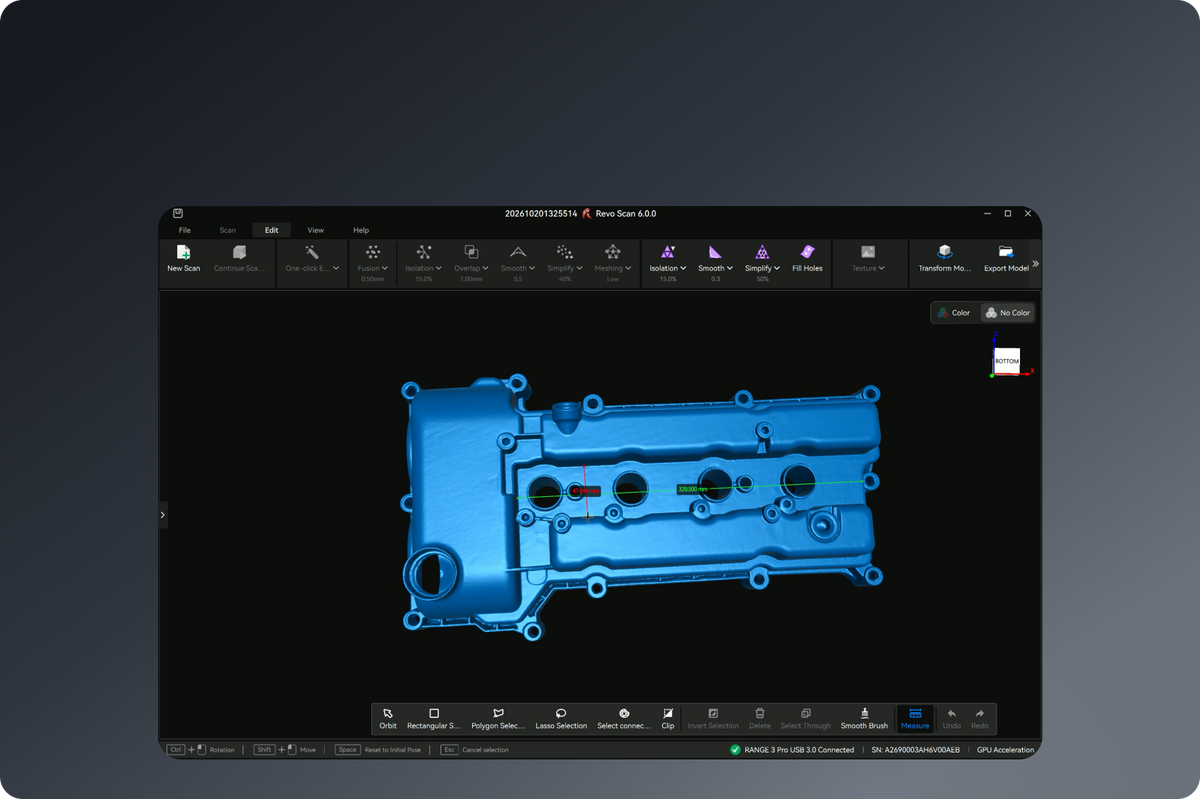Screen dimensions: 1200x799
Task: Expand the mesh Isolation 15.0% dropdown
Action: (683, 268)
